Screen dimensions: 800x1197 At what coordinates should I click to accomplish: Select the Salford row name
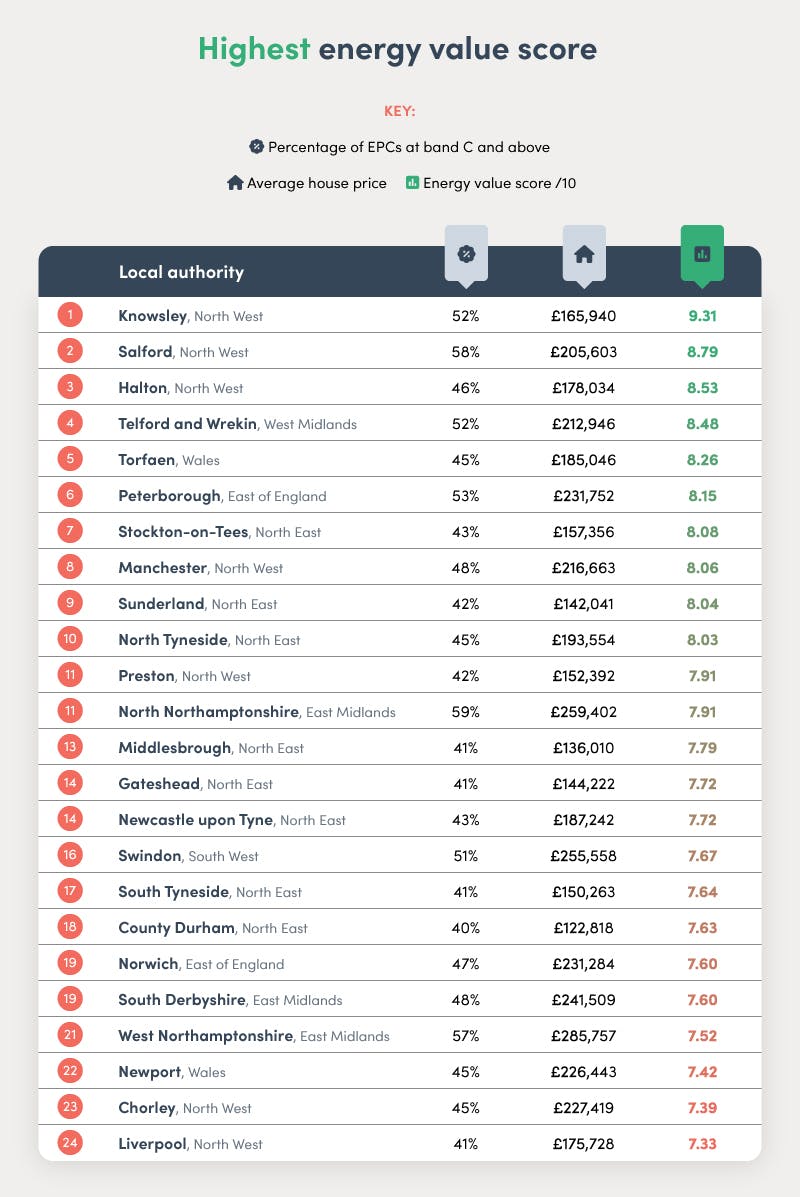(145, 352)
